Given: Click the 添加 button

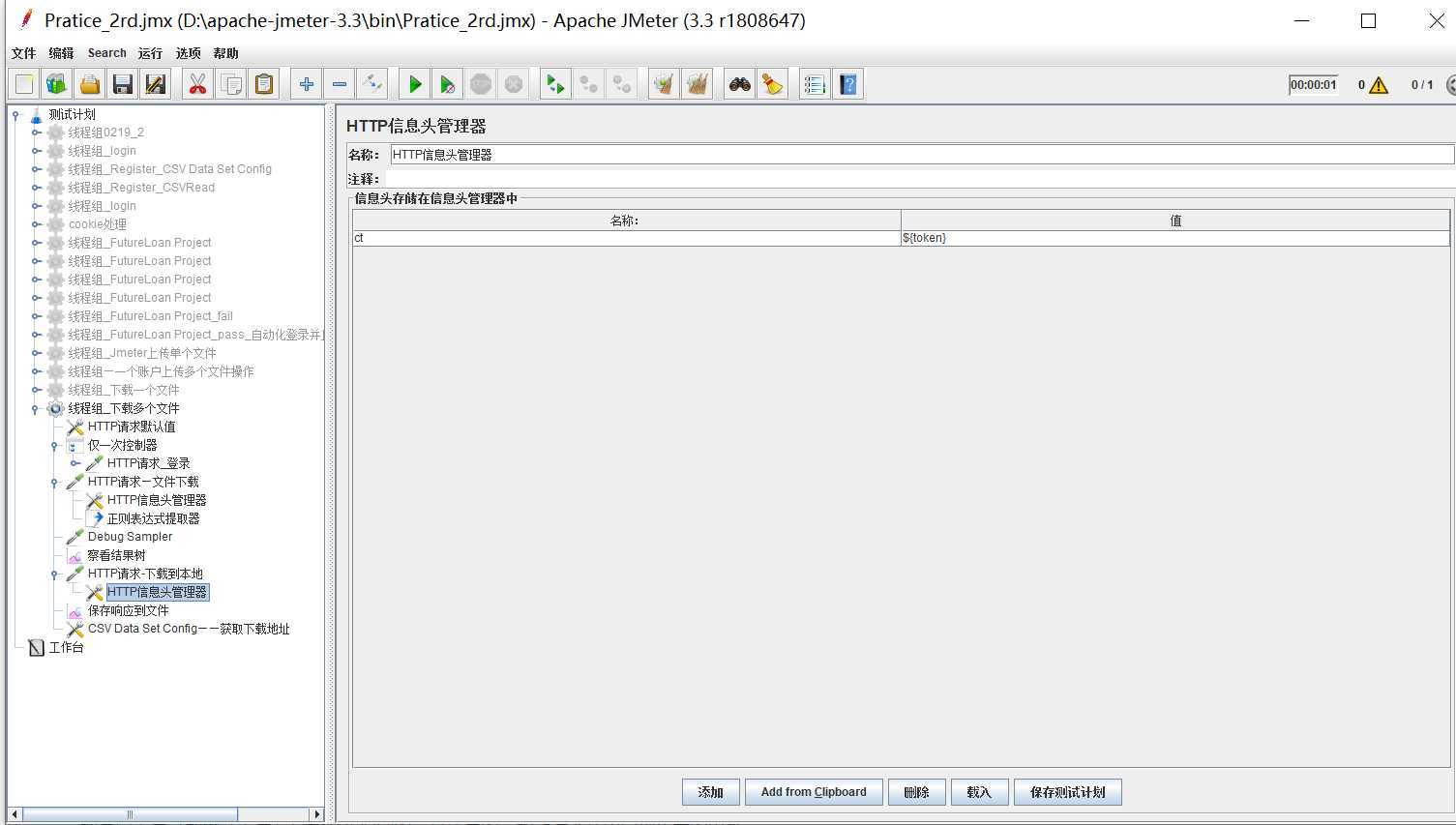Looking at the screenshot, I should (x=711, y=792).
